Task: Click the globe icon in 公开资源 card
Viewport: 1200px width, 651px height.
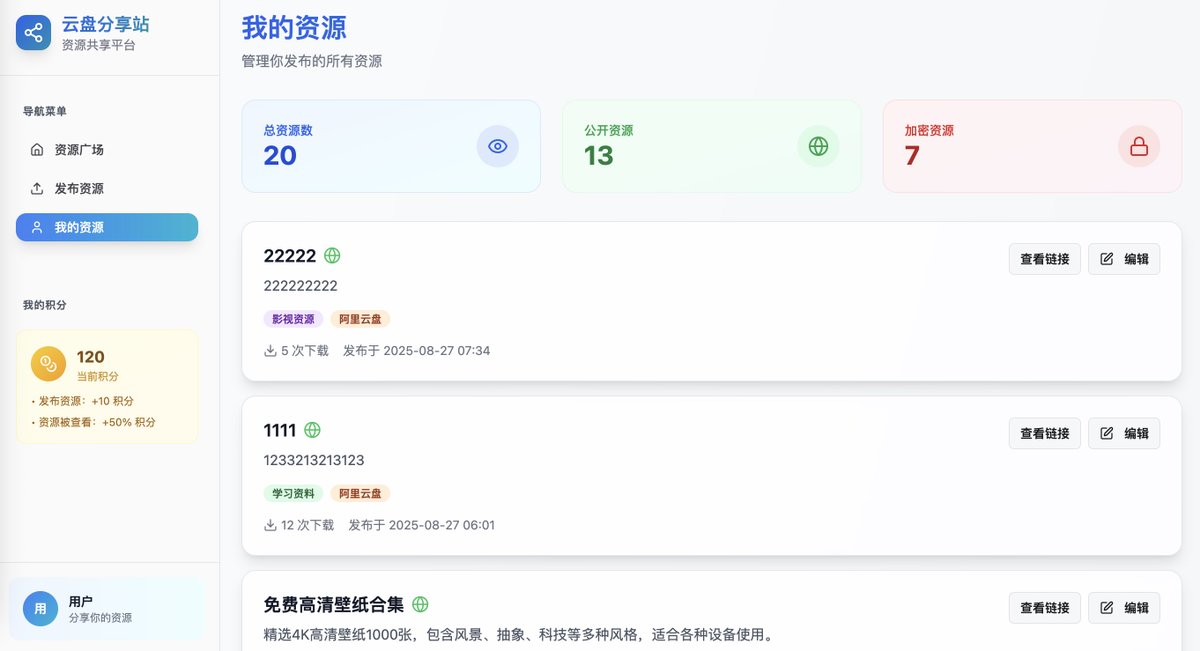Action: (x=818, y=146)
